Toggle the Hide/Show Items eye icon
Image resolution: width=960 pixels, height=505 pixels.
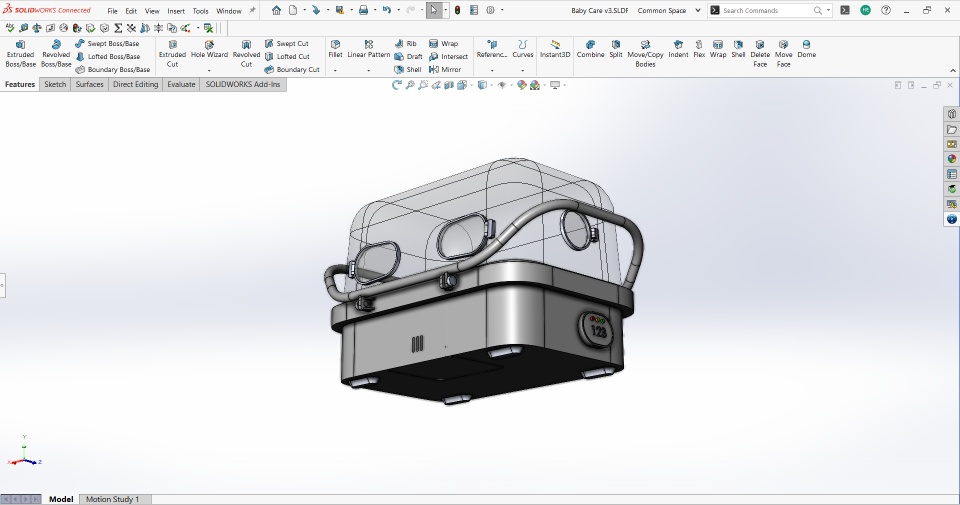[x=502, y=85]
